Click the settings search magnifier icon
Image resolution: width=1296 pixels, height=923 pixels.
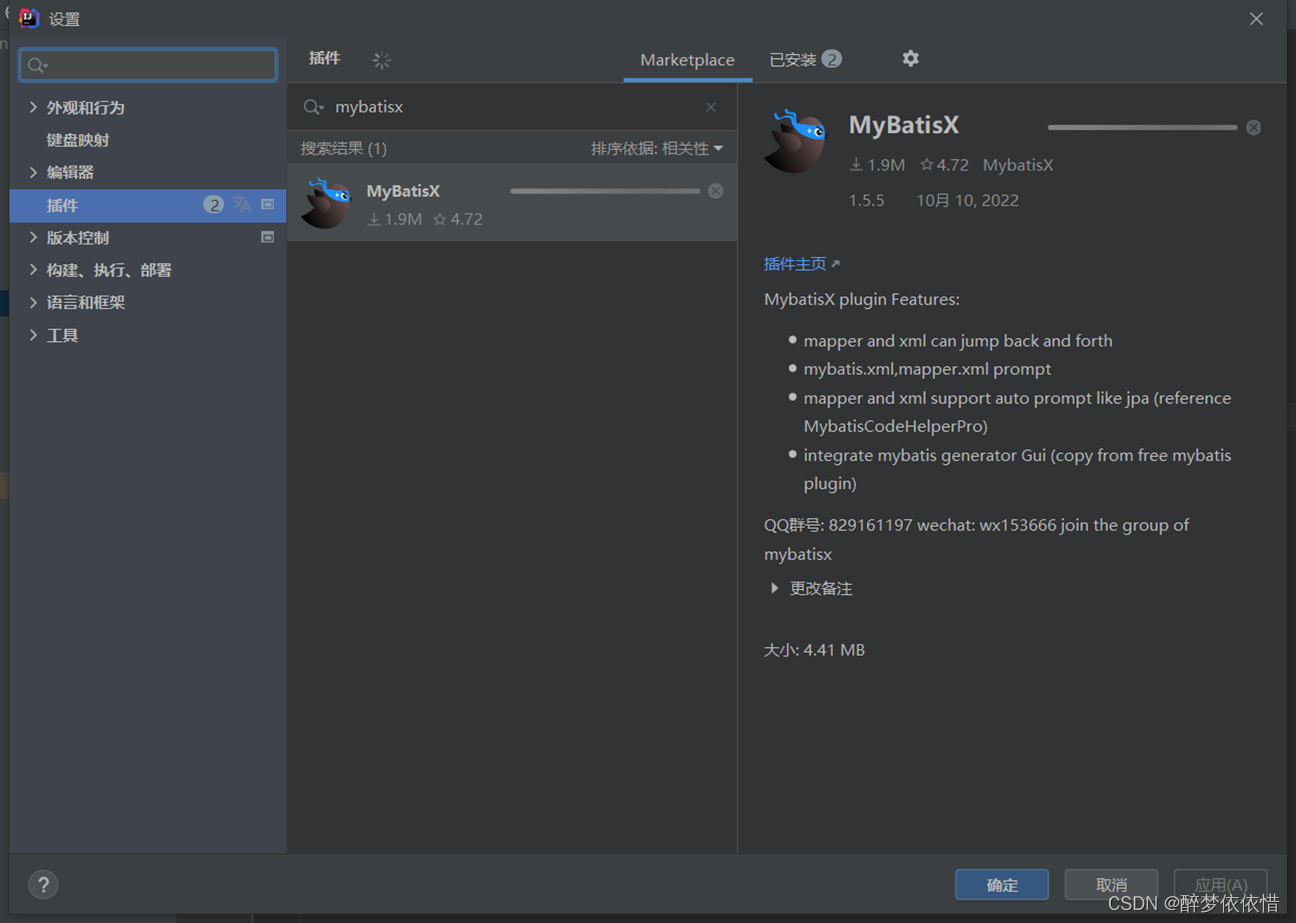coord(38,66)
